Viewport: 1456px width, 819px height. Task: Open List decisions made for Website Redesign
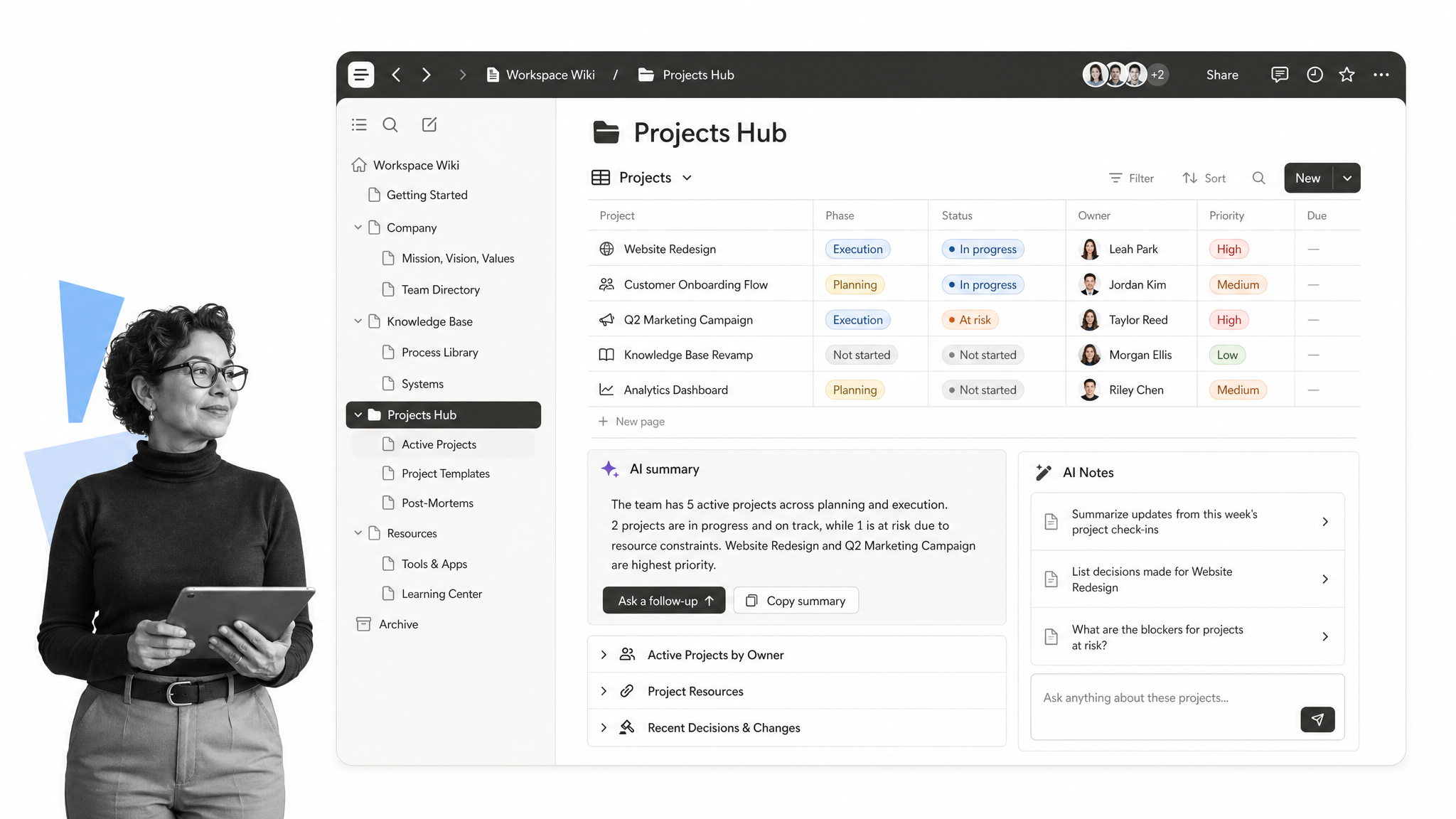1187,579
